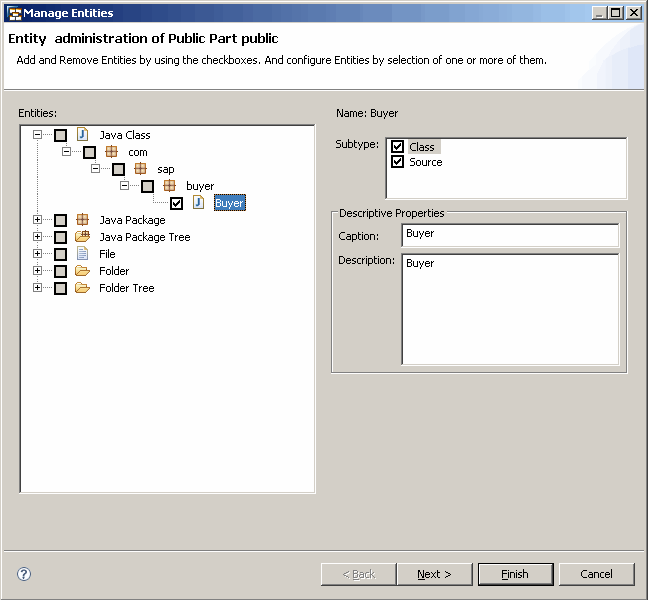Expand the Java Package Tree node

point(37,236)
